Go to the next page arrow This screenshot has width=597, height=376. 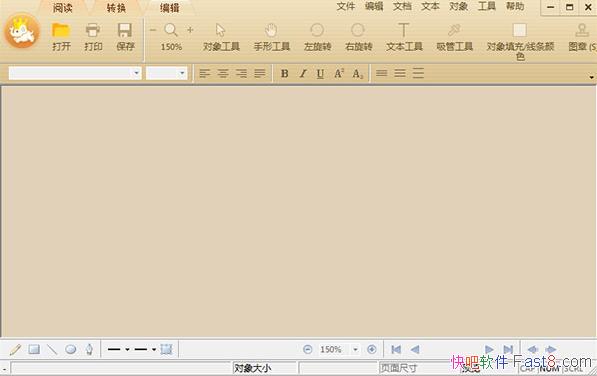pyautogui.click(x=489, y=349)
